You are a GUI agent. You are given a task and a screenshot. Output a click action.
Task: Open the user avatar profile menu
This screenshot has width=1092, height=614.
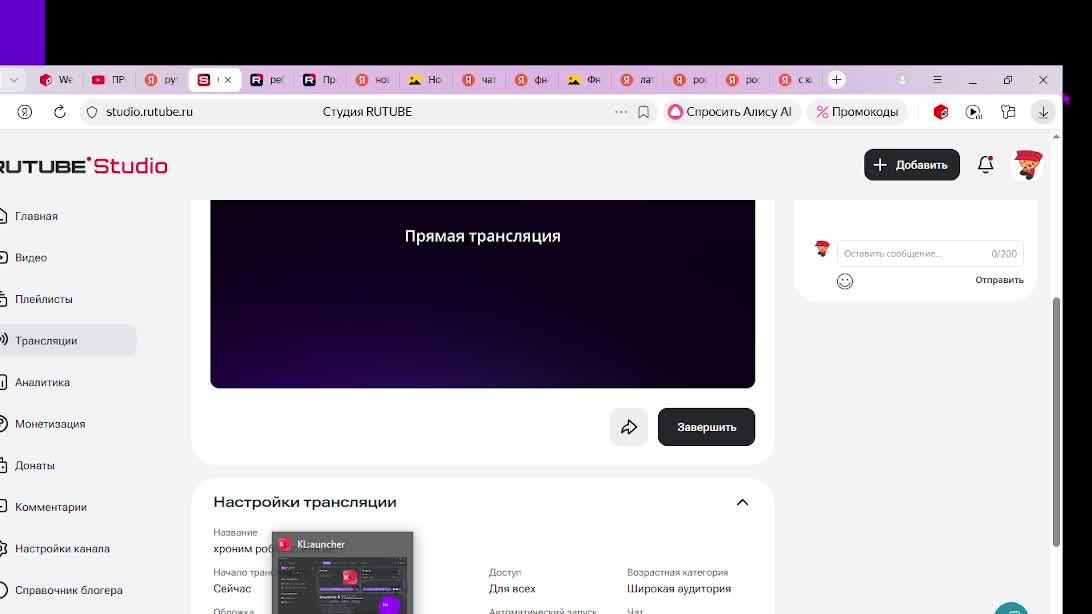pyautogui.click(x=1028, y=165)
